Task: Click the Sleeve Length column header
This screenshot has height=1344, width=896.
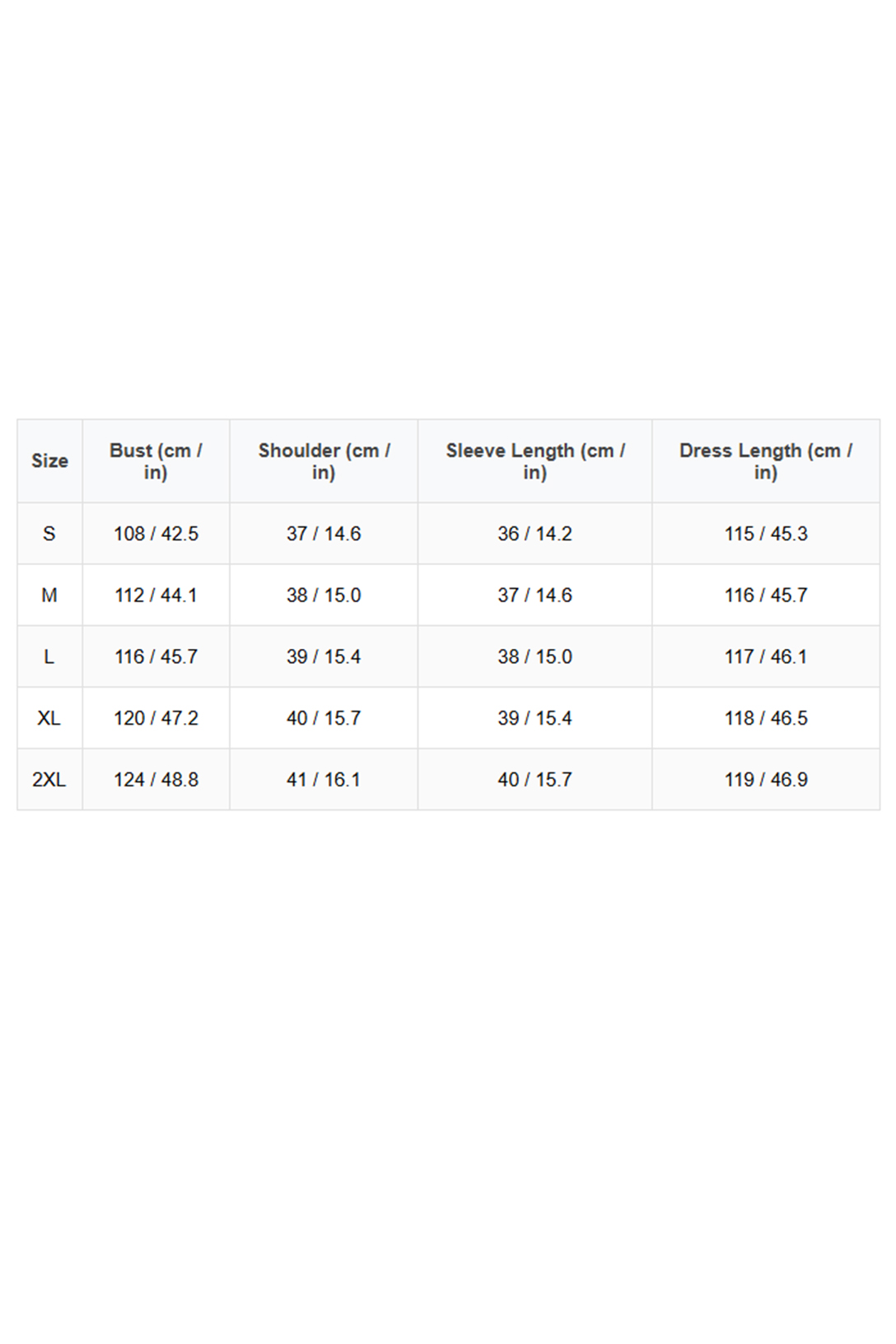Action: (534, 461)
